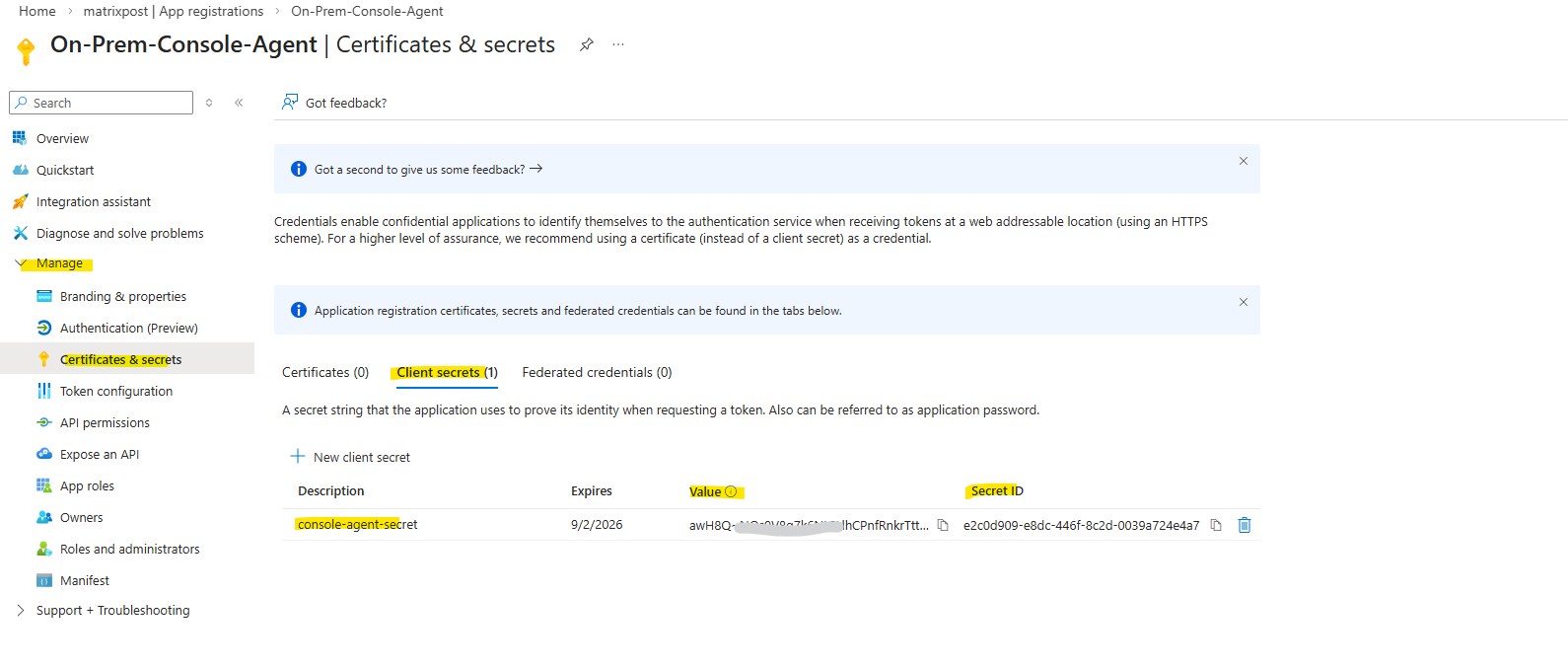Open the more options ellipsis menu
This screenshot has height=669, width=1568.
pyautogui.click(x=618, y=44)
